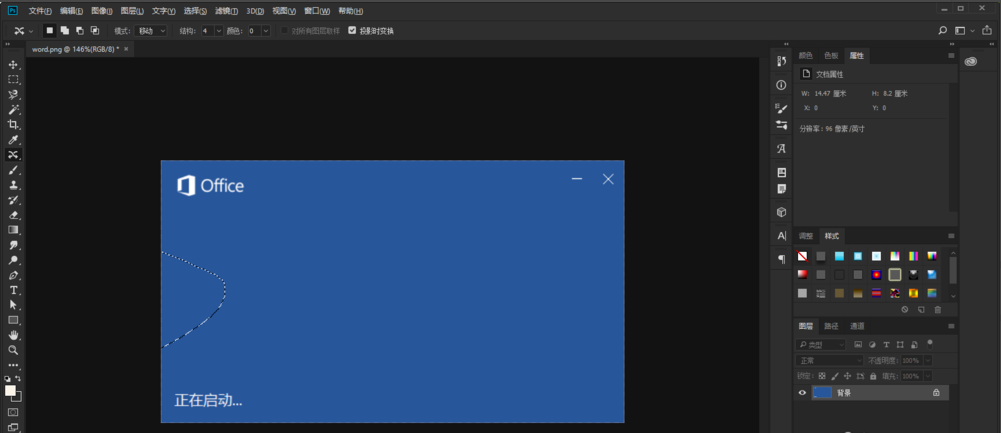Image resolution: width=1001 pixels, height=433 pixels.
Task: Apply the default no-style swatch
Action: pyautogui.click(x=802, y=256)
